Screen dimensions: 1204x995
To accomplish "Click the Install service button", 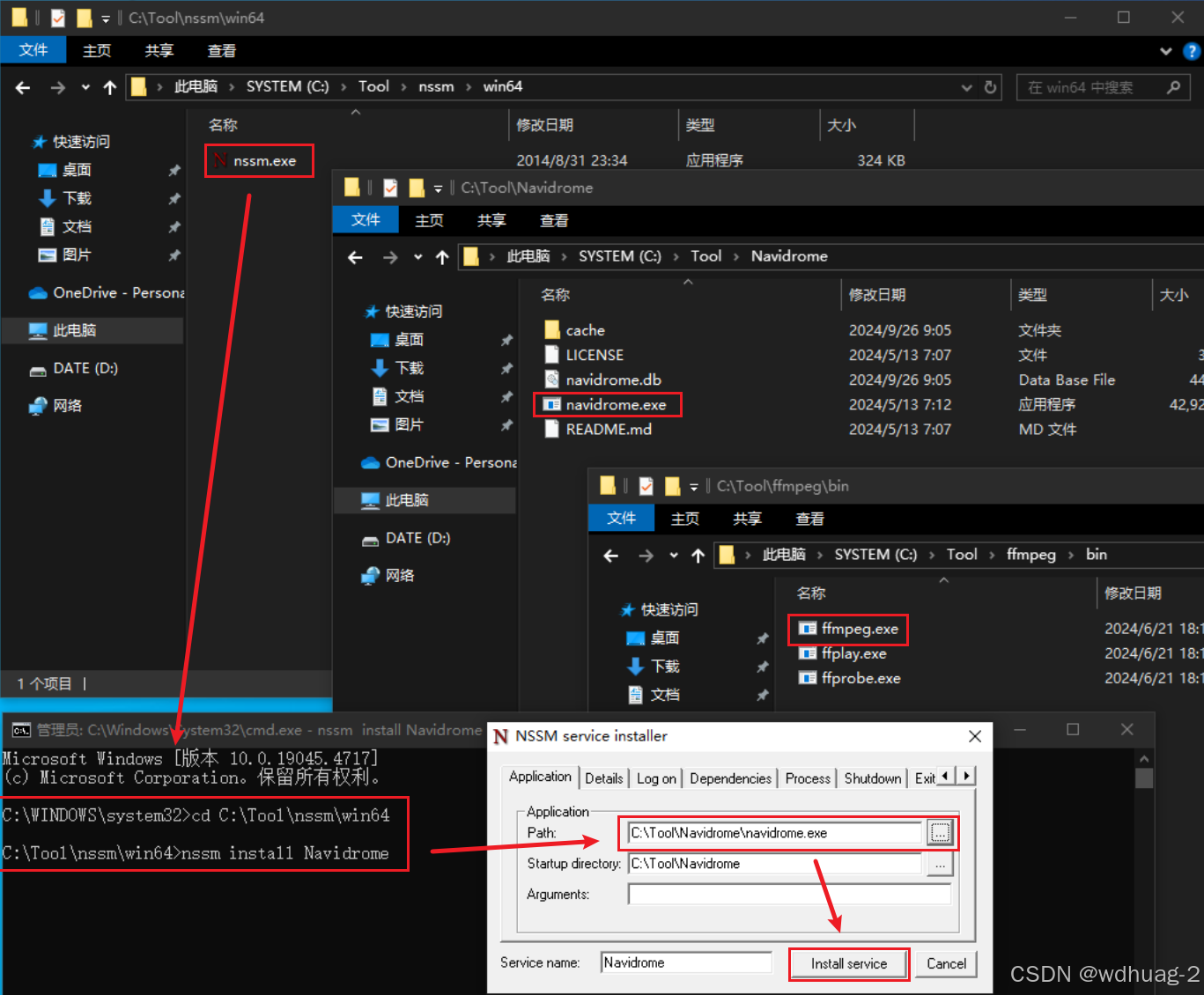I will coord(849,964).
